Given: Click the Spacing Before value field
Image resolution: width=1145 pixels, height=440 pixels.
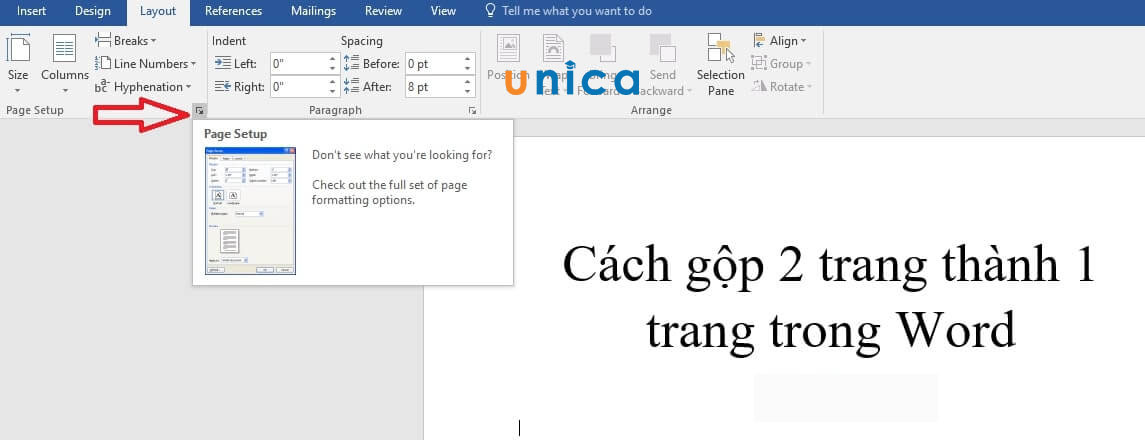Looking at the screenshot, I should click(x=432, y=63).
